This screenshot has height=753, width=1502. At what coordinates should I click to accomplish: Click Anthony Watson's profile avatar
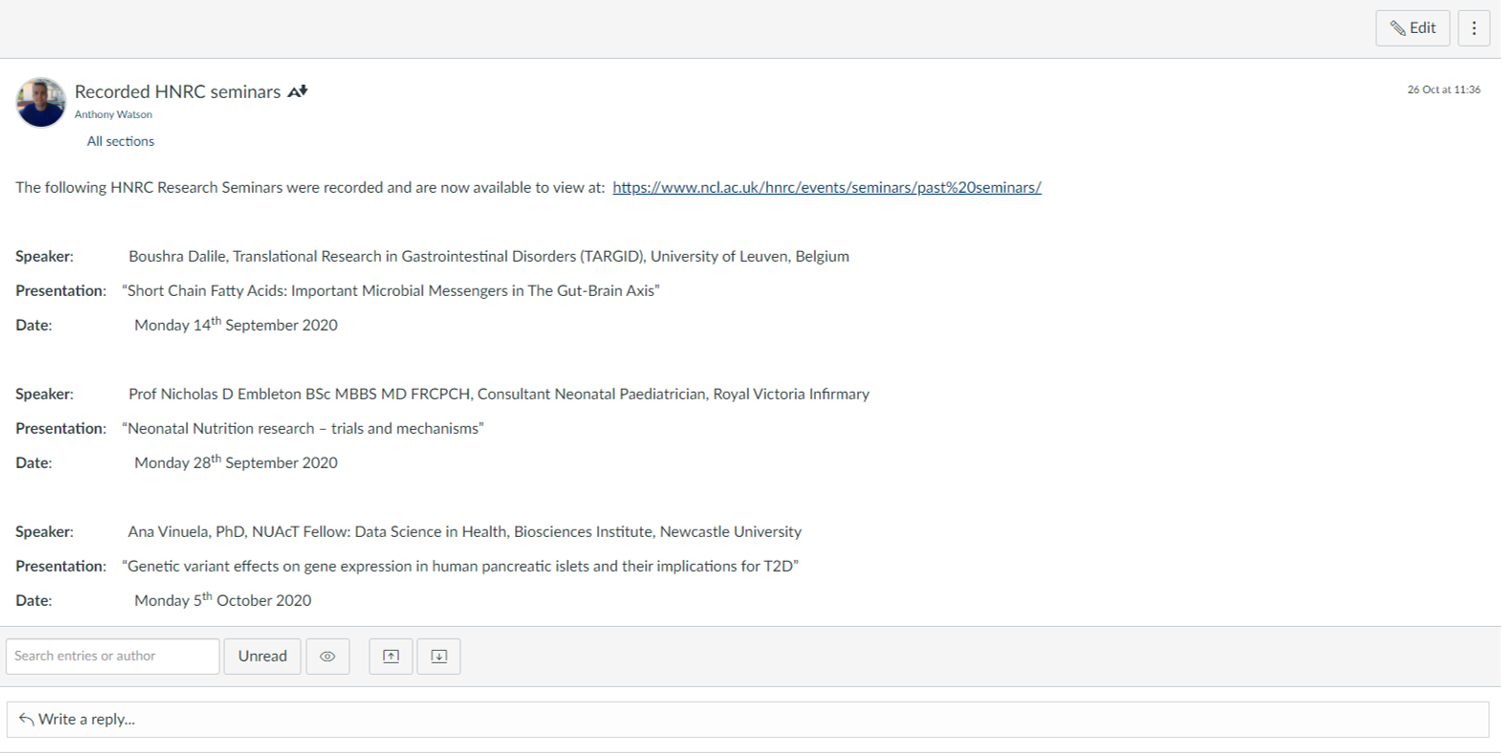(41, 102)
